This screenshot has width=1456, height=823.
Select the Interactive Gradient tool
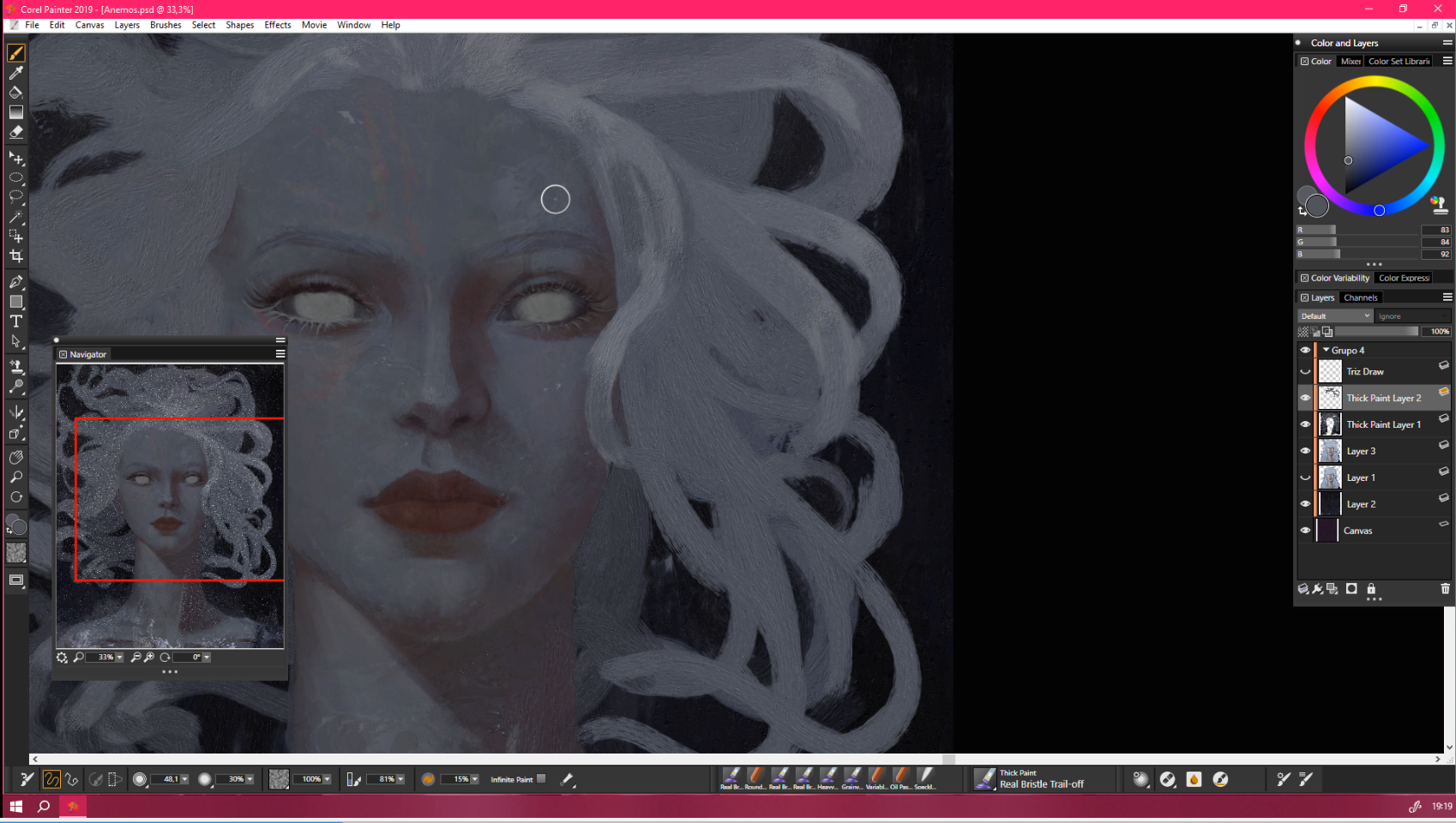16,112
